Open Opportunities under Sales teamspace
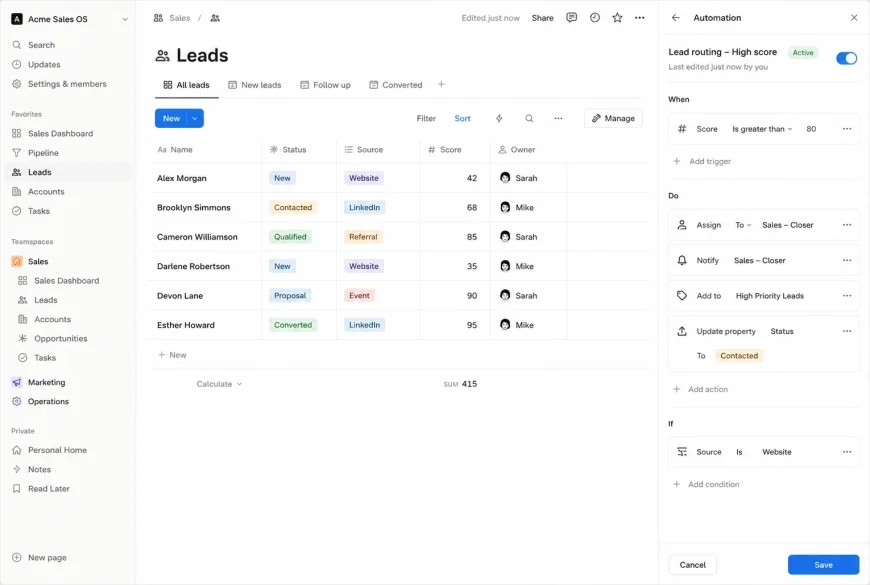Image resolution: width=870 pixels, height=585 pixels. pos(60,339)
